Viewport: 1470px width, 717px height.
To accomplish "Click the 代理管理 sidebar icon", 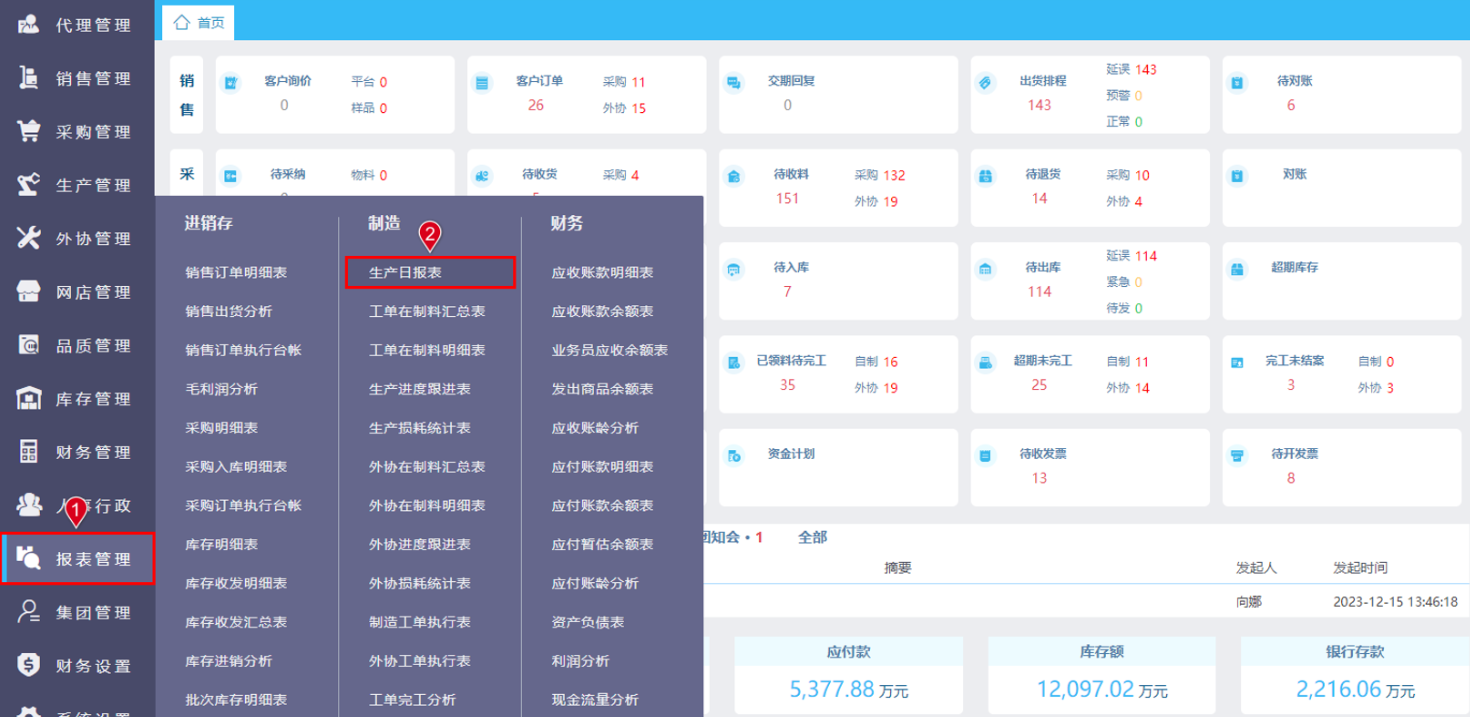I will [x=29, y=24].
